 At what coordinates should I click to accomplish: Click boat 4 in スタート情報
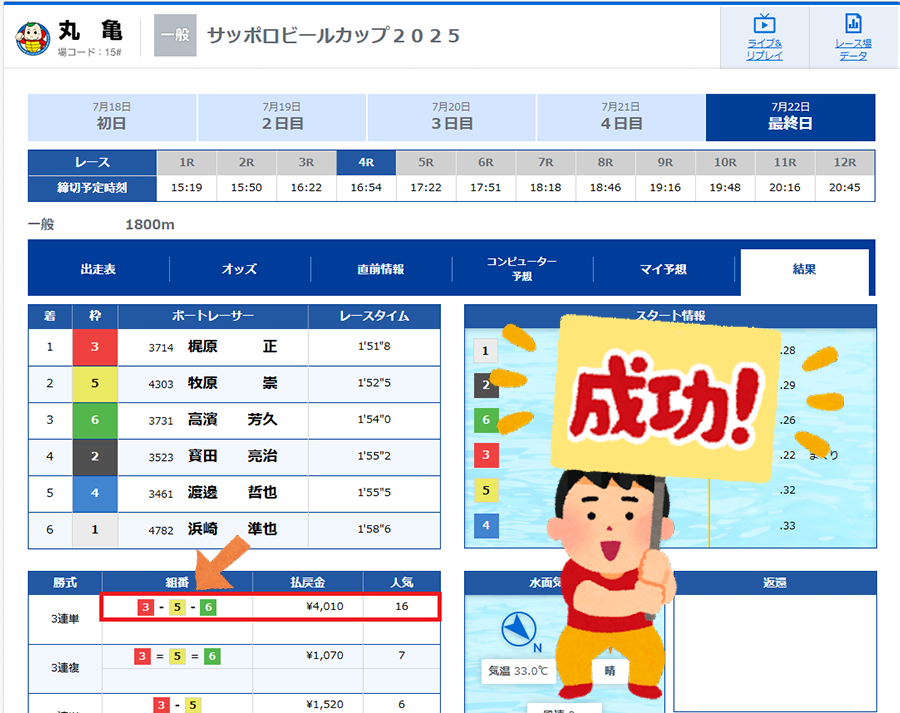486,526
